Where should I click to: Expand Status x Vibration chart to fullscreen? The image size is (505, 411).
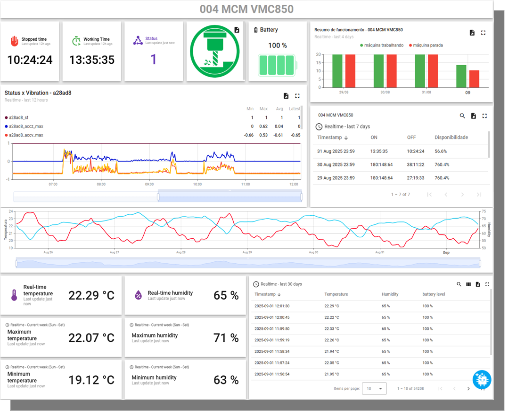297,96
